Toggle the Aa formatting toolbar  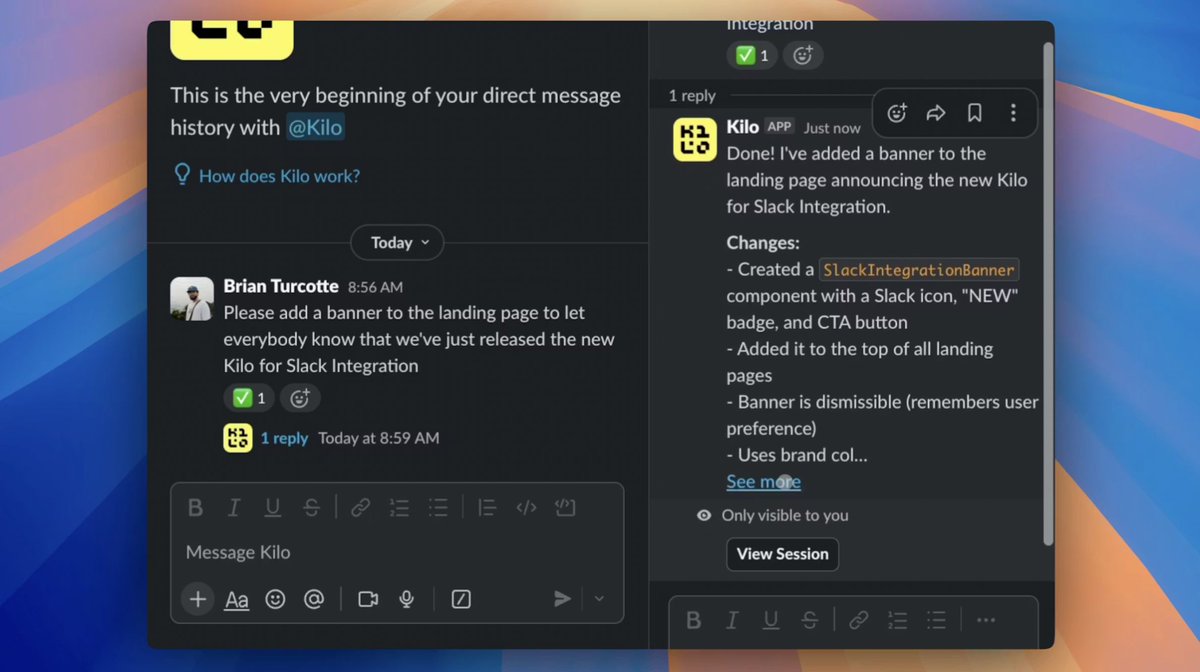click(x=237, y=599)
